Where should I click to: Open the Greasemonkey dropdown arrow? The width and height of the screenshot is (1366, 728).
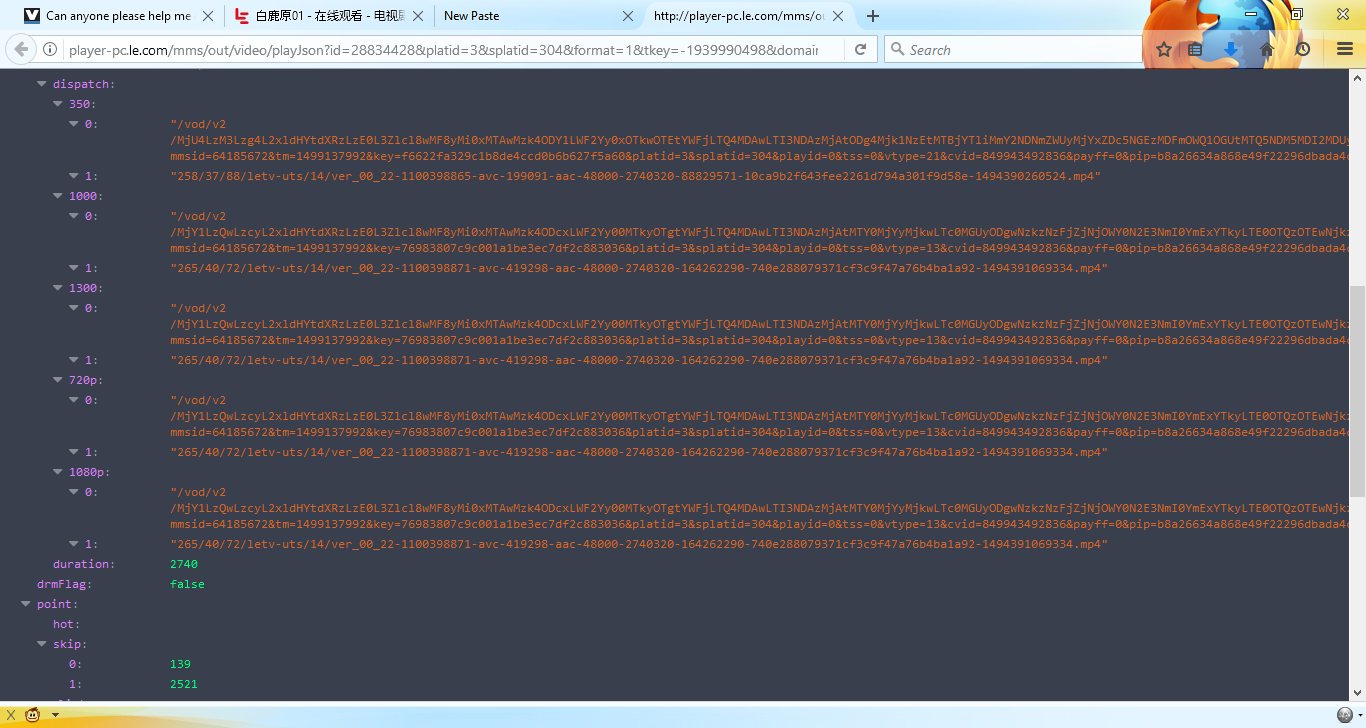(55, 715)
